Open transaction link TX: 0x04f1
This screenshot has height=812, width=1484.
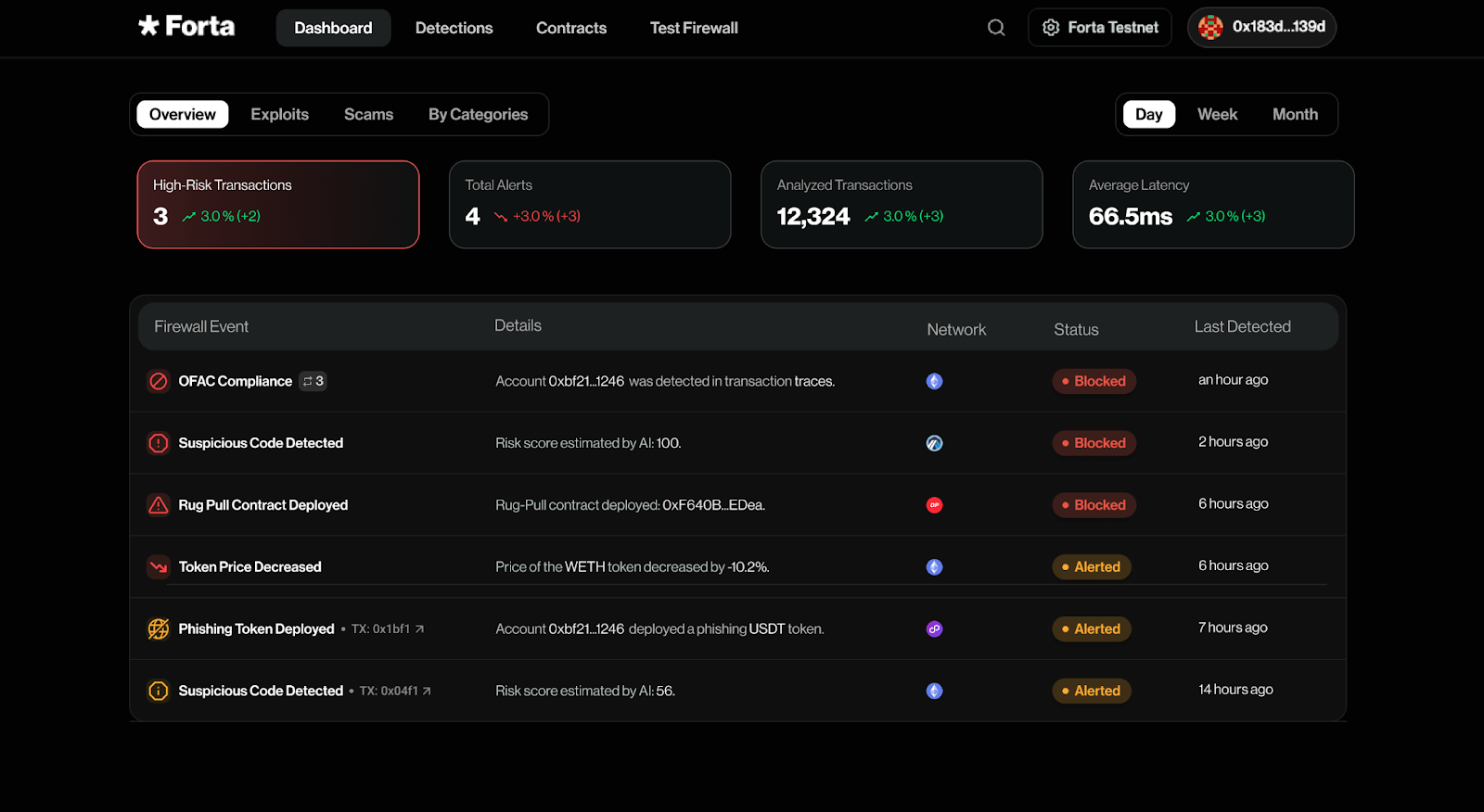coord(395,691)
